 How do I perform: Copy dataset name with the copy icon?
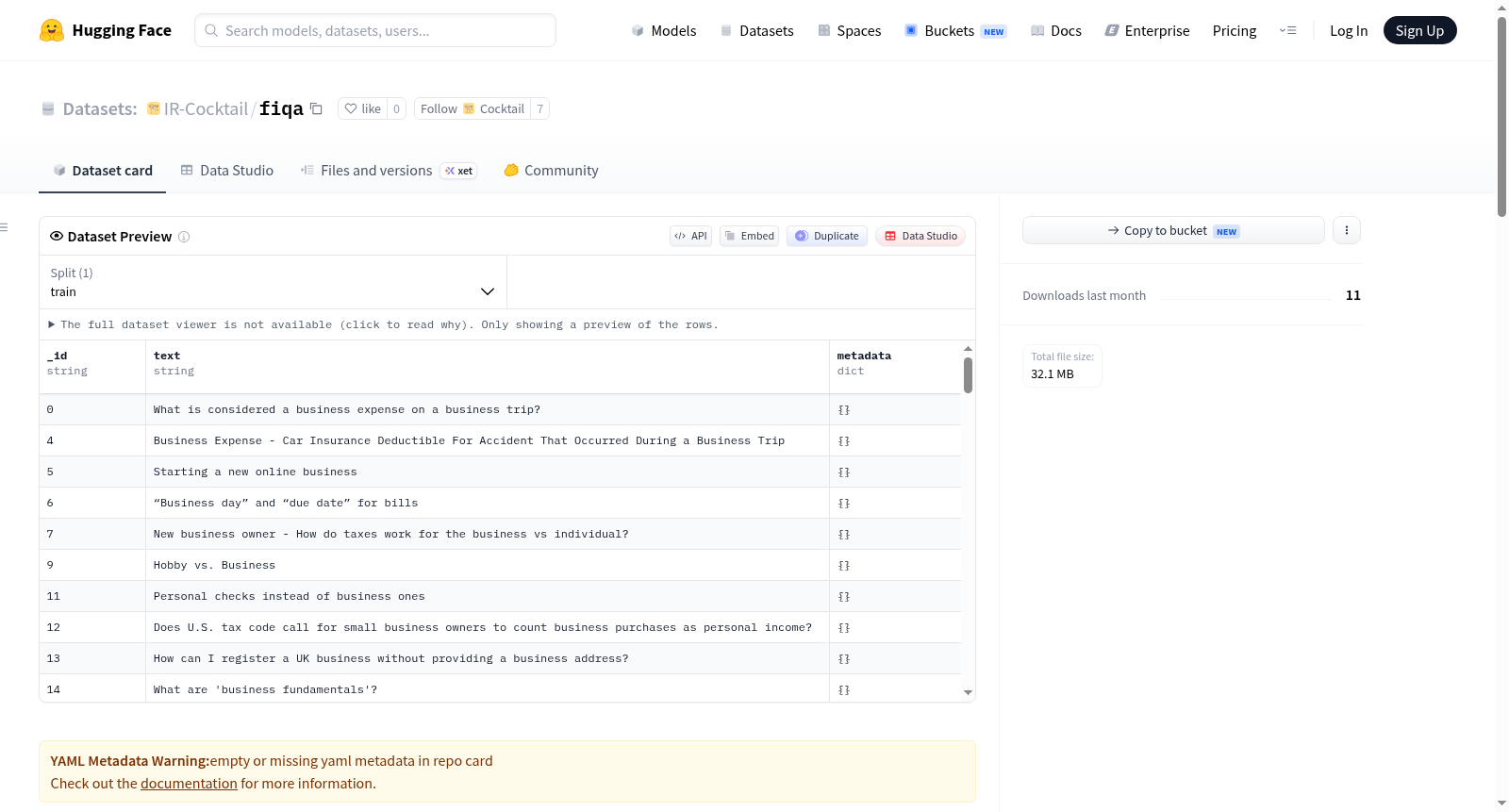pos(316,108)
